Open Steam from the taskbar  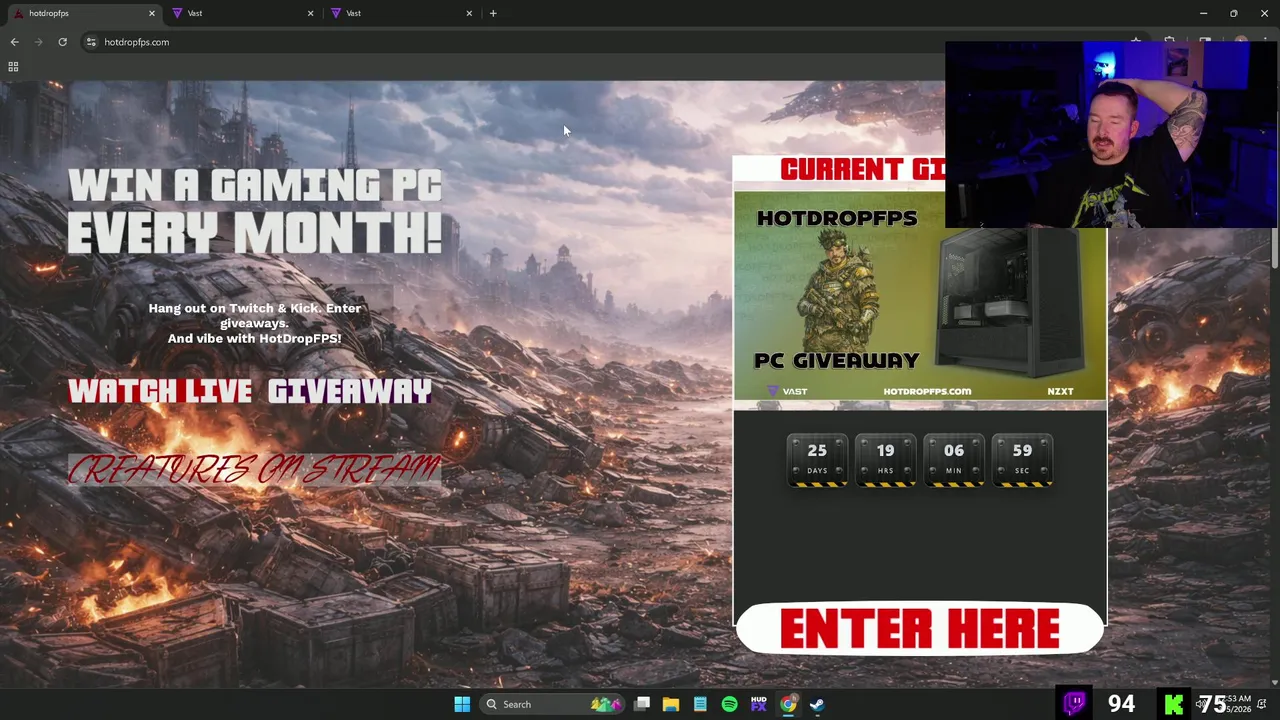tap(817, 704)
